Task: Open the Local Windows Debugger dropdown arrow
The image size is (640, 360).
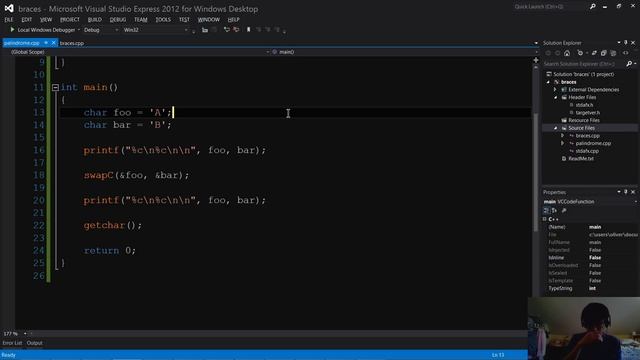Action: click(x=79, y=30)
